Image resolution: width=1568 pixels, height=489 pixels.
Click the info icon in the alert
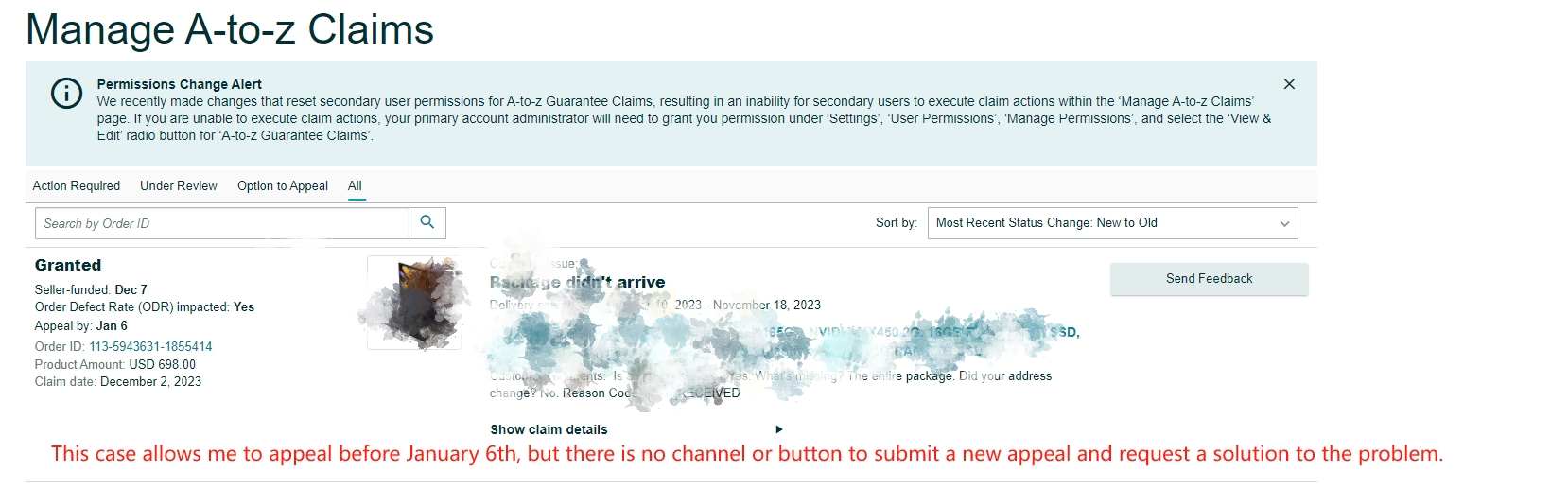pyautogui.click(x=66, y=94)
